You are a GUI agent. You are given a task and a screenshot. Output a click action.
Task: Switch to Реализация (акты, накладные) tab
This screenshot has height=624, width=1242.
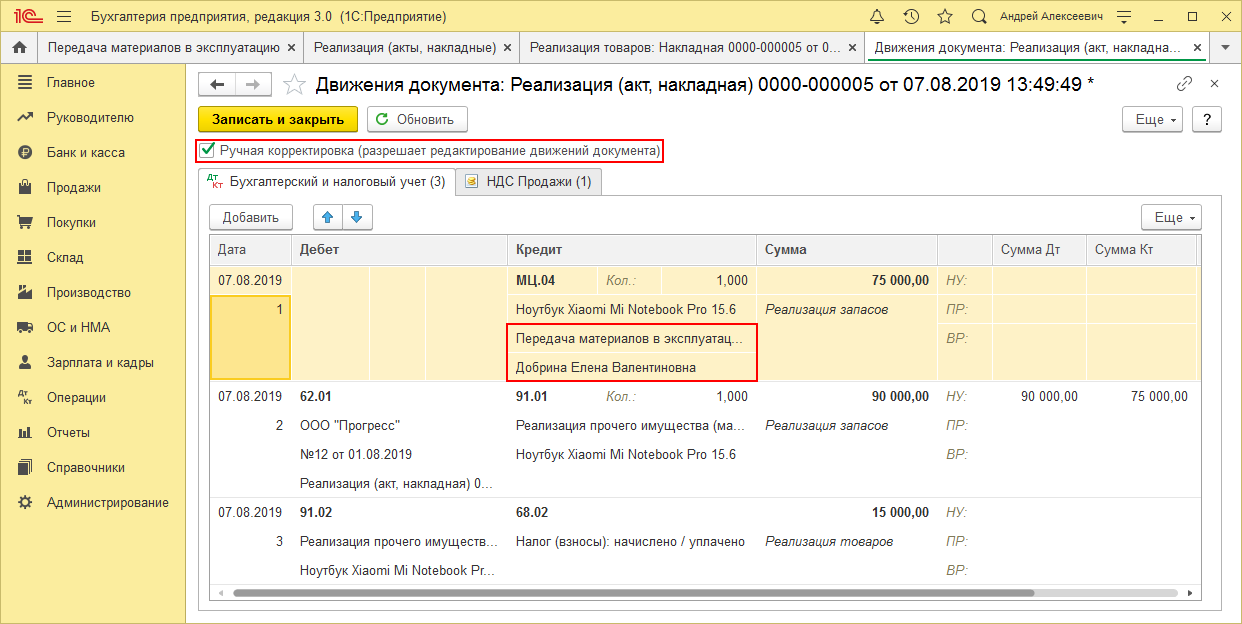click(405, 47)
